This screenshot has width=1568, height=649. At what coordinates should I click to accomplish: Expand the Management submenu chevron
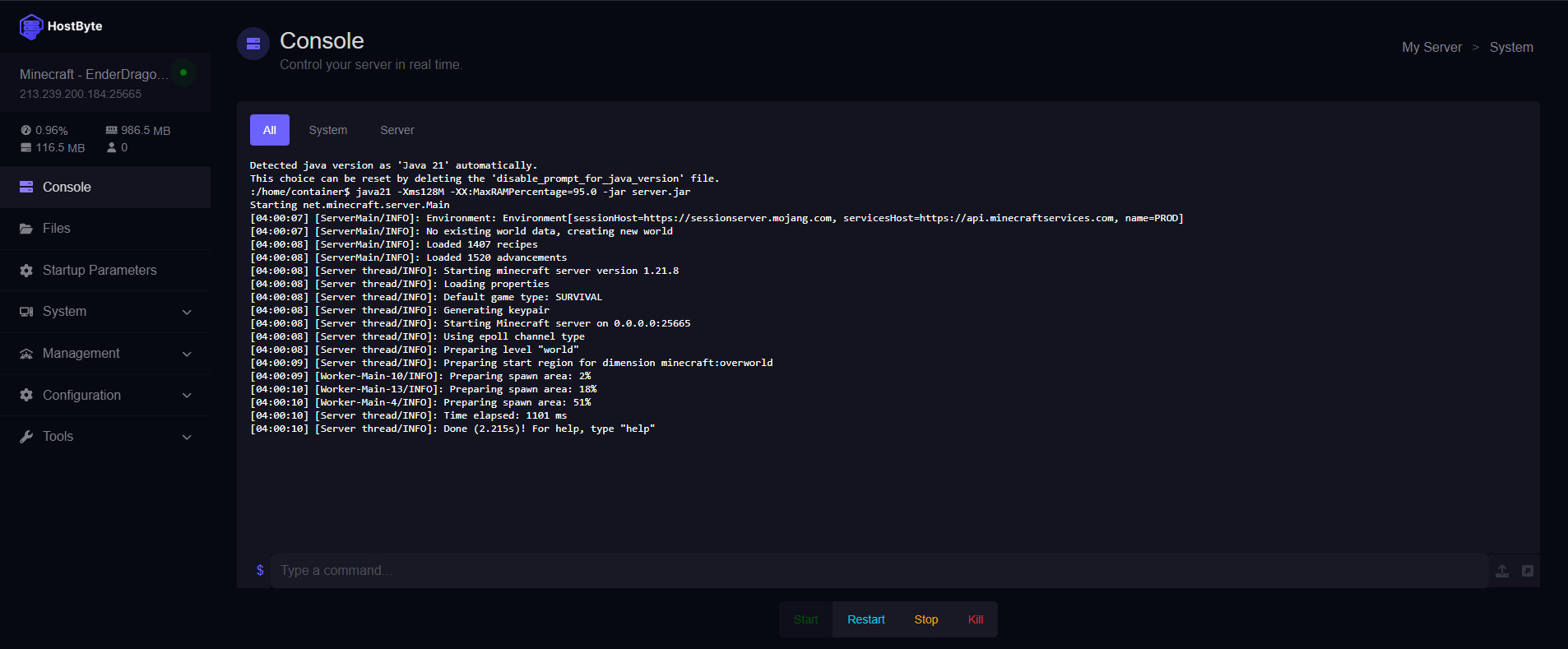coord(187,354)
